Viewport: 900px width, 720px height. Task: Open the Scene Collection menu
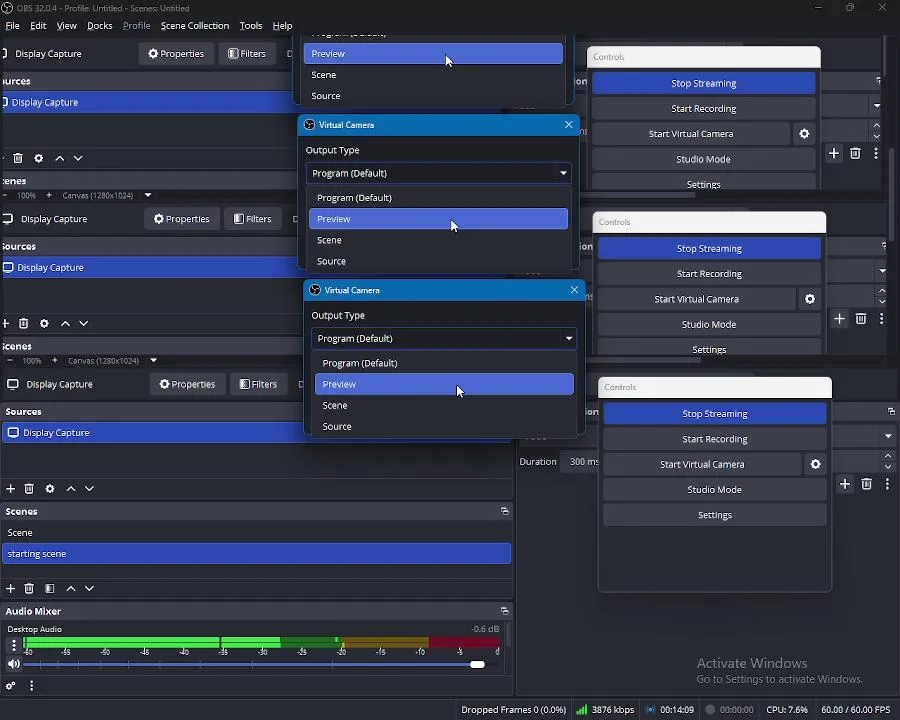pos(195,25)
